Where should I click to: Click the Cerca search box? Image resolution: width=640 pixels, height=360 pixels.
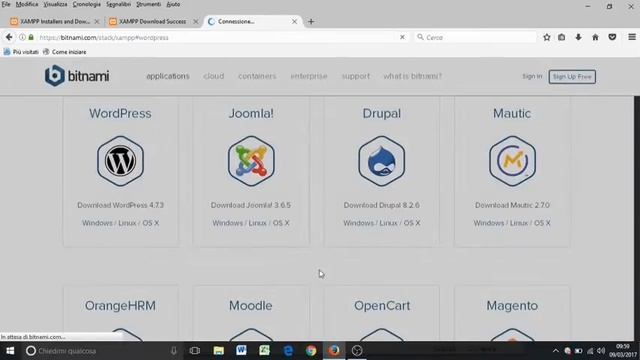[476, 38]
